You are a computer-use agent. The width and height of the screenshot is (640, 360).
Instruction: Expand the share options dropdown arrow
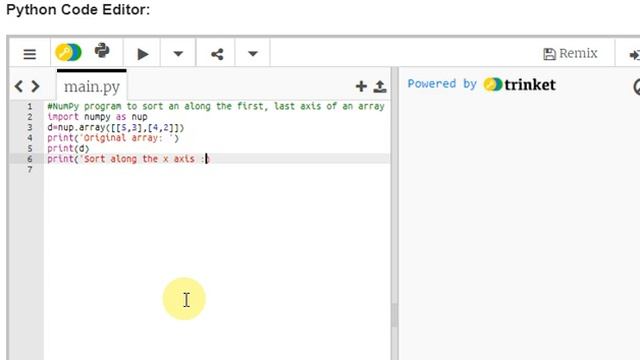[x=253, y=53]
